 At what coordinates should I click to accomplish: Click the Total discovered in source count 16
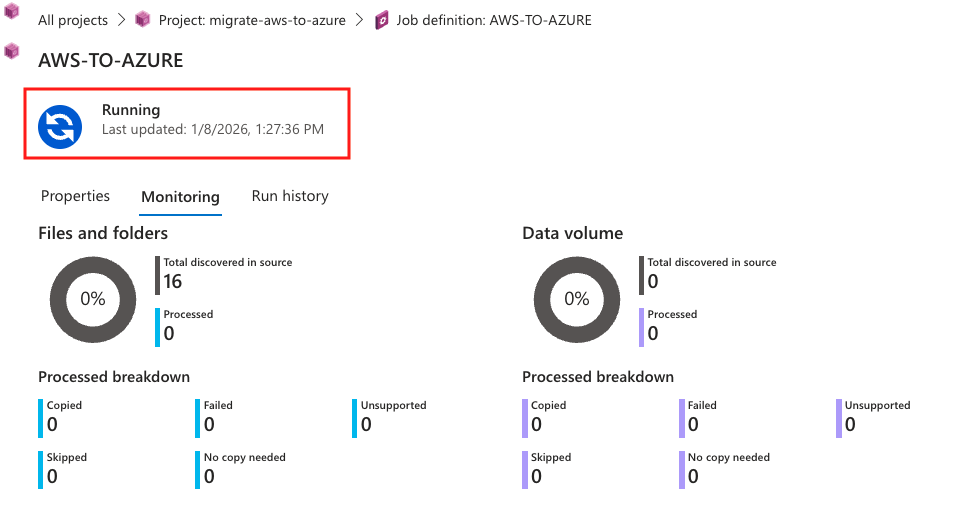click(173, 282)
